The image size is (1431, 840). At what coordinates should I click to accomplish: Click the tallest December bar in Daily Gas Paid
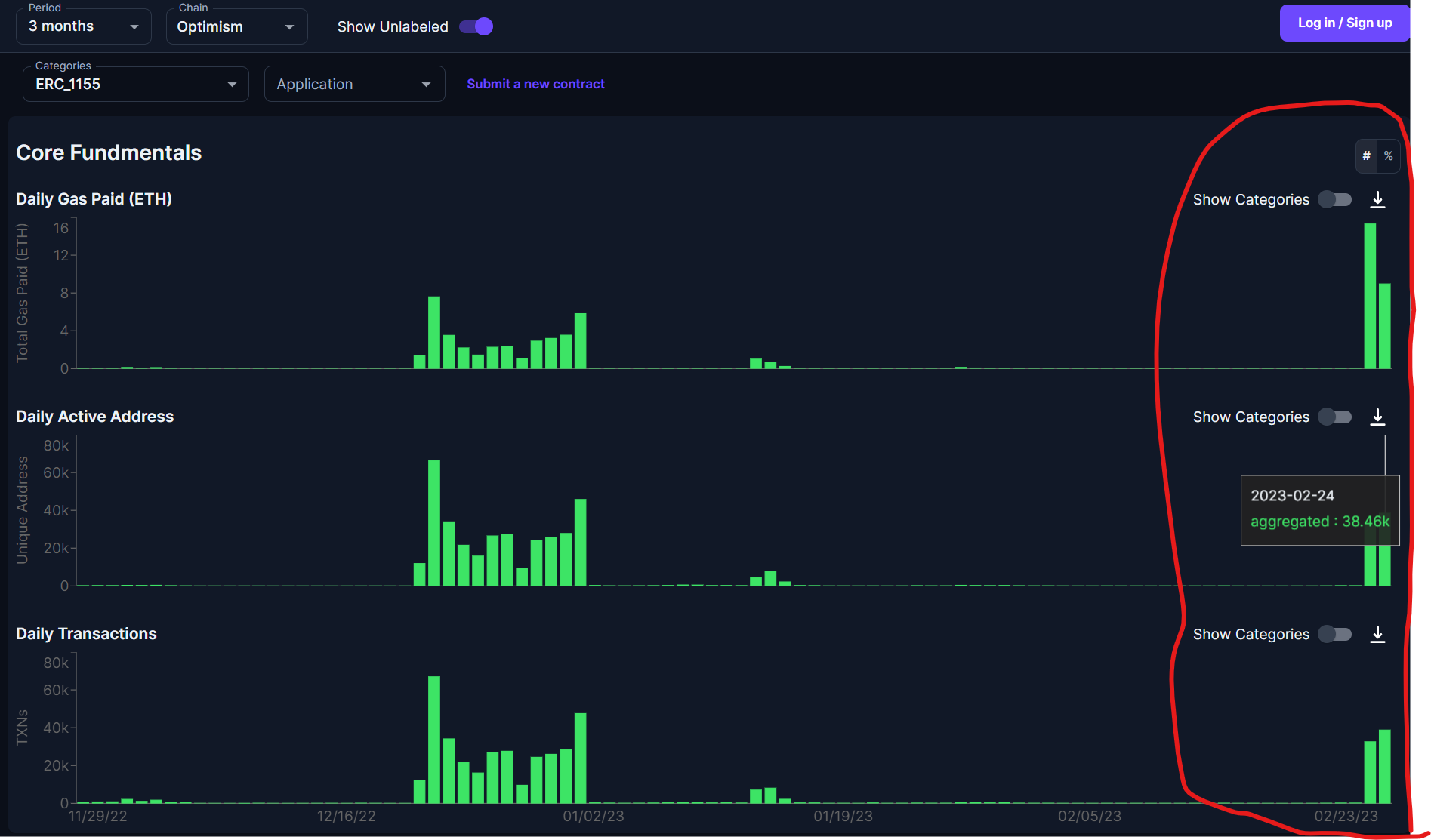click(434, 332)
